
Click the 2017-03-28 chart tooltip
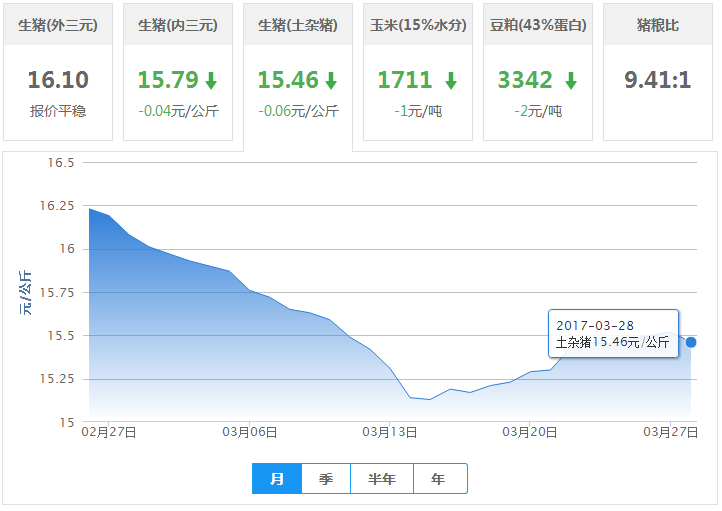pos(613,334)
